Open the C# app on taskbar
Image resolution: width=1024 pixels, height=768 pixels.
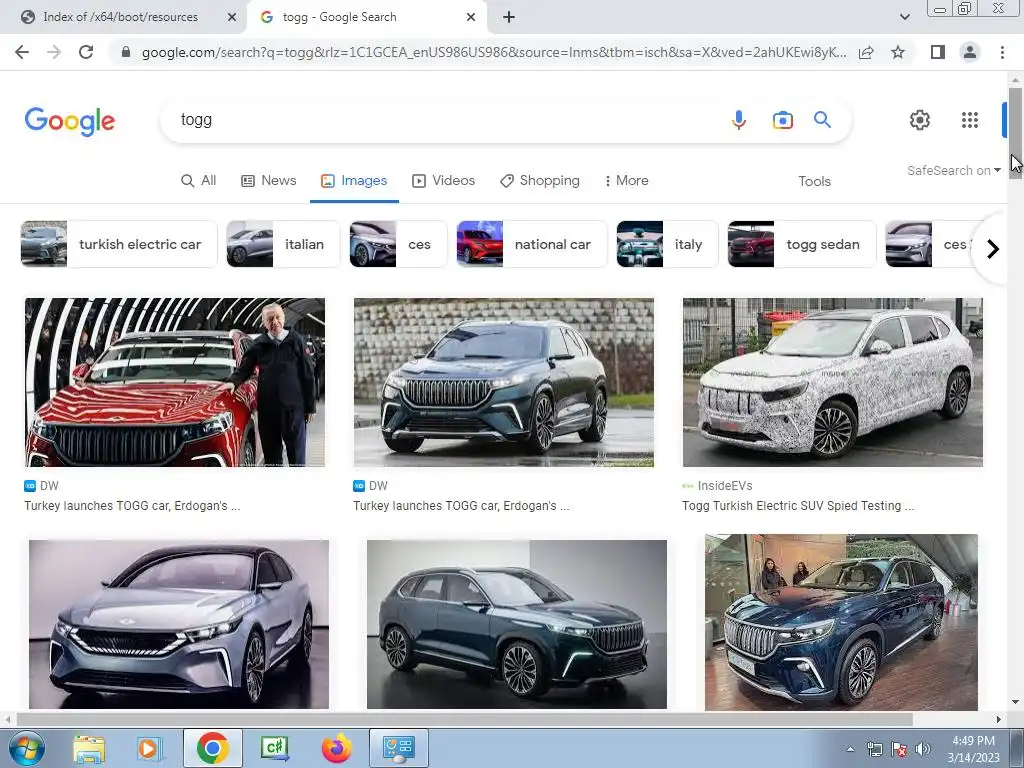(x=275, y=748)
